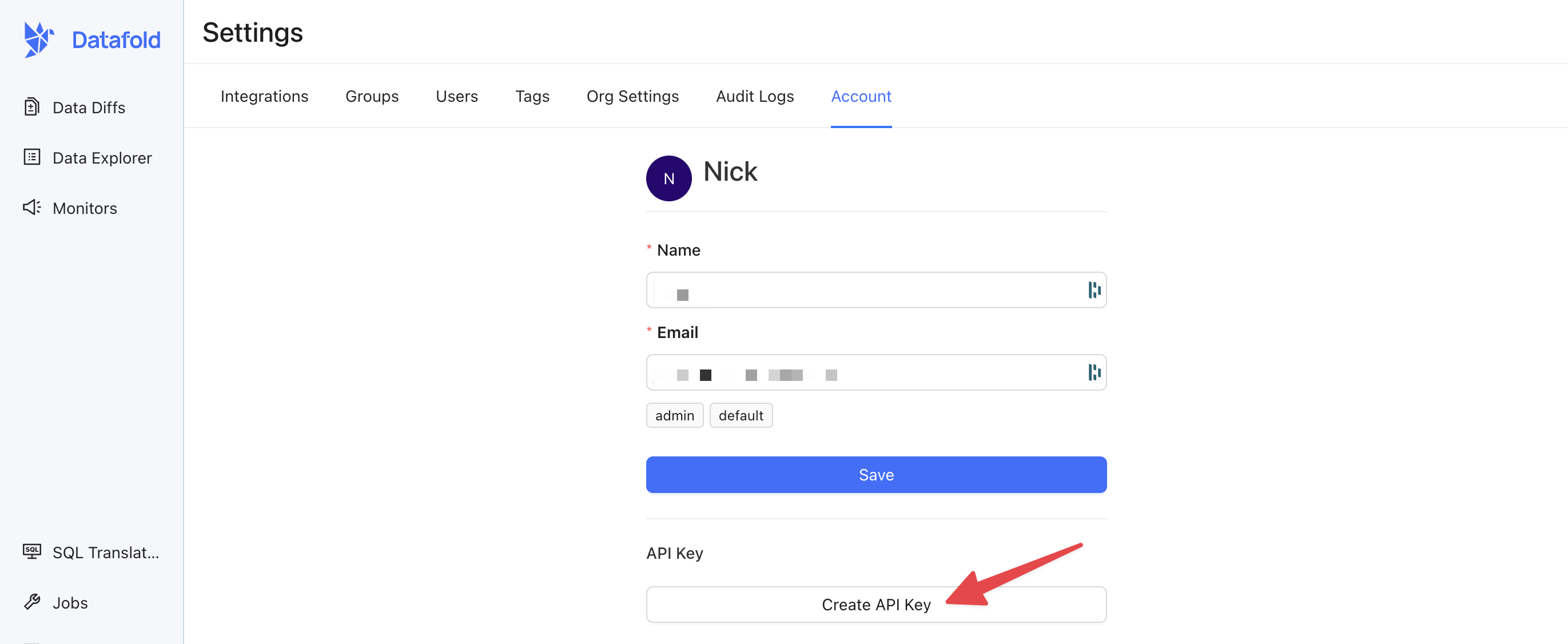This screenshot has height=644, width=1568.
Task: View the Audit Logs tab
Action: click(755, 96)
